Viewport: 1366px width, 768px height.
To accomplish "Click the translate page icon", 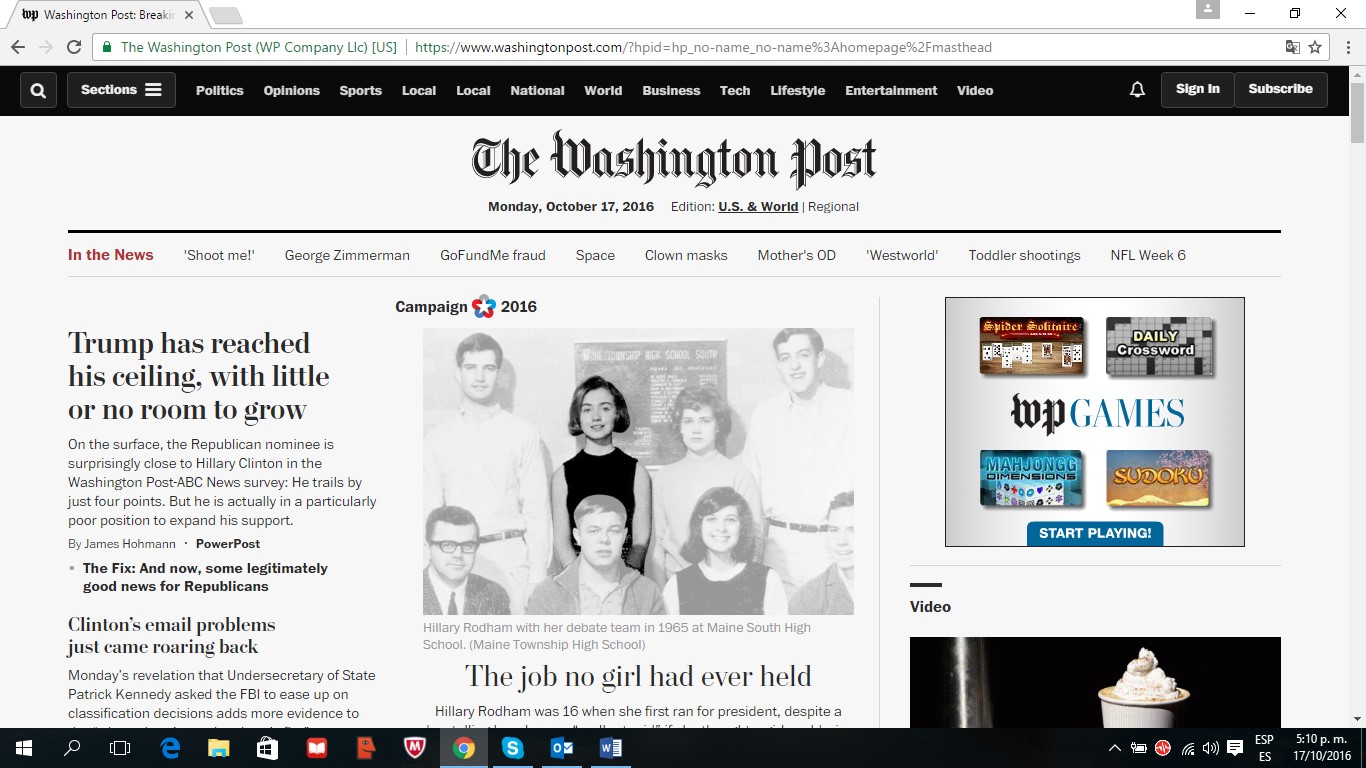I will pos(1293,47).
